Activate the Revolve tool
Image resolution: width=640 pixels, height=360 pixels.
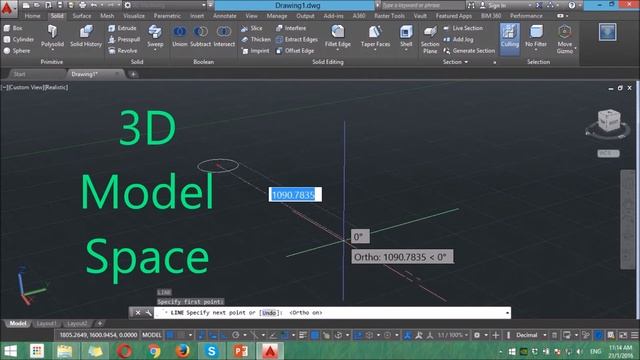click(x=122, y=51)
